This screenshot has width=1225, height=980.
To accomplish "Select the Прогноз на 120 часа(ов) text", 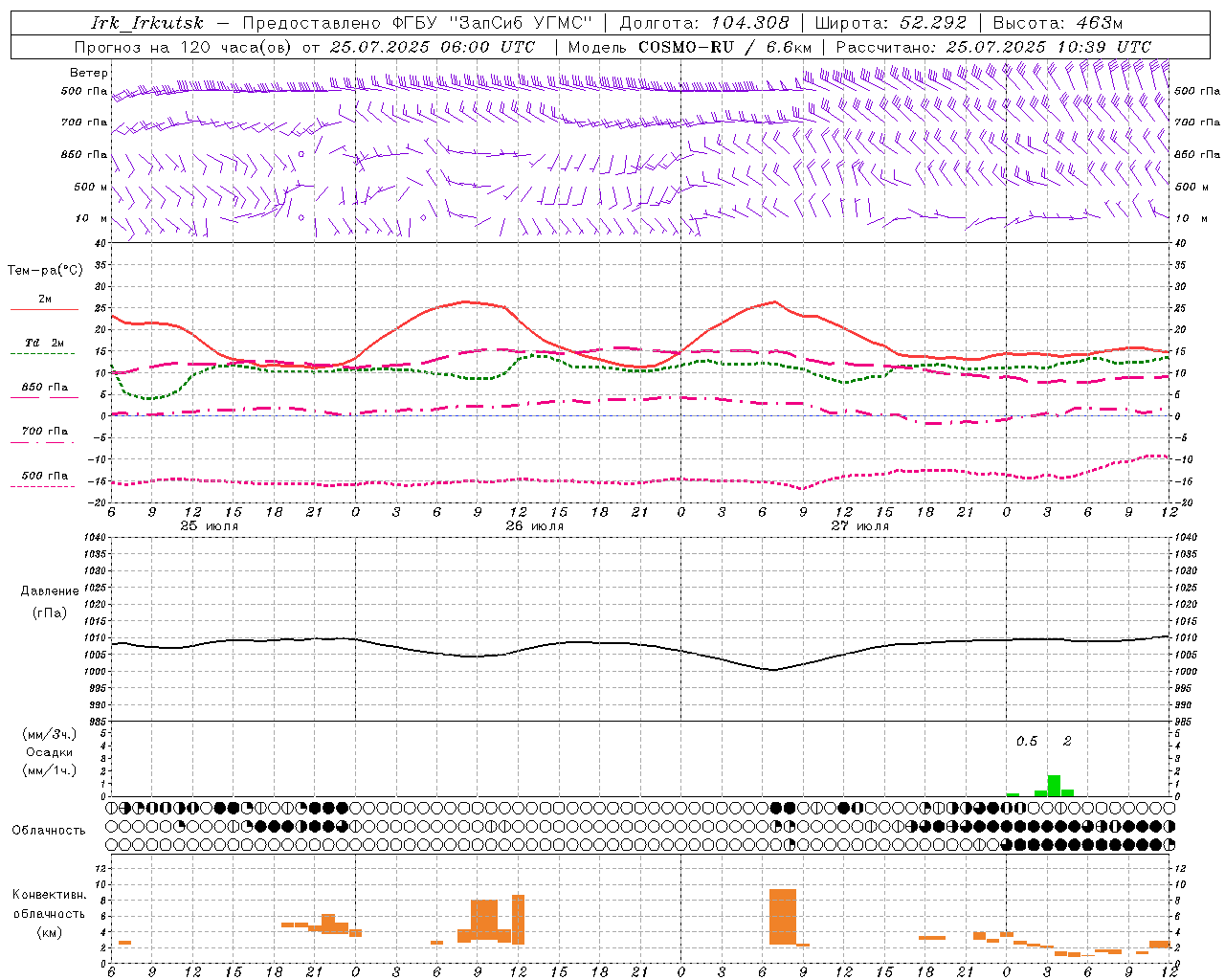I will pyautogui.click(x=184, y=47).
